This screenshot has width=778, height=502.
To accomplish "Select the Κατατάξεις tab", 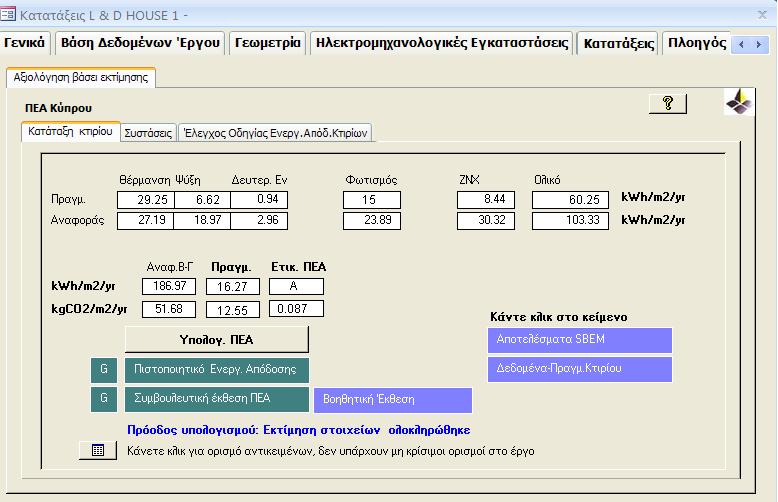I will coord(619,44).
